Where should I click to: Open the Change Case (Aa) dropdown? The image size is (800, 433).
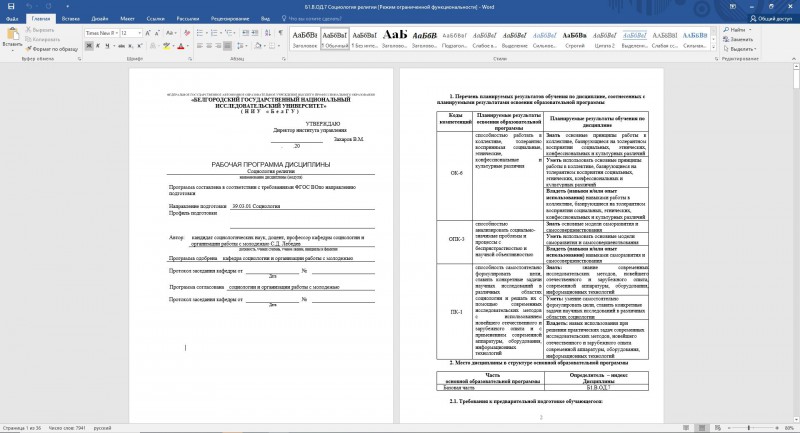click(172, 33)
